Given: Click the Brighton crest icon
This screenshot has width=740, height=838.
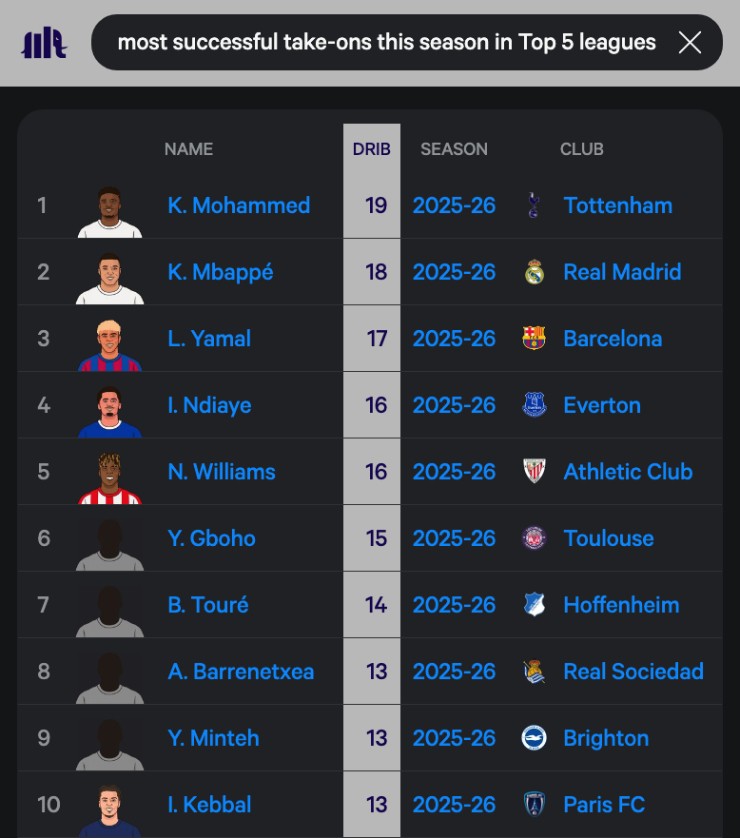Looking at the screenshot, I should click(534, 738).
